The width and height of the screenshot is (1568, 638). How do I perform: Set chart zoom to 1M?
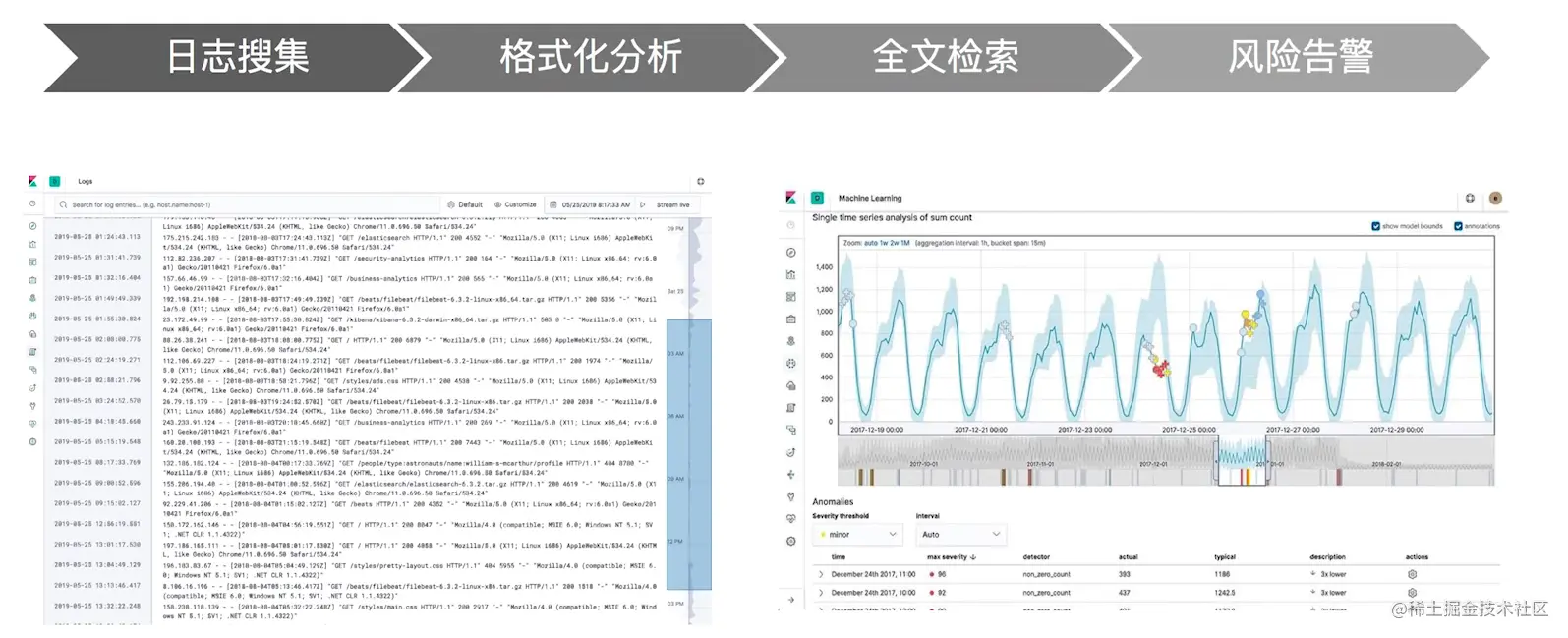pyautogui.click(x=904, y=243)
